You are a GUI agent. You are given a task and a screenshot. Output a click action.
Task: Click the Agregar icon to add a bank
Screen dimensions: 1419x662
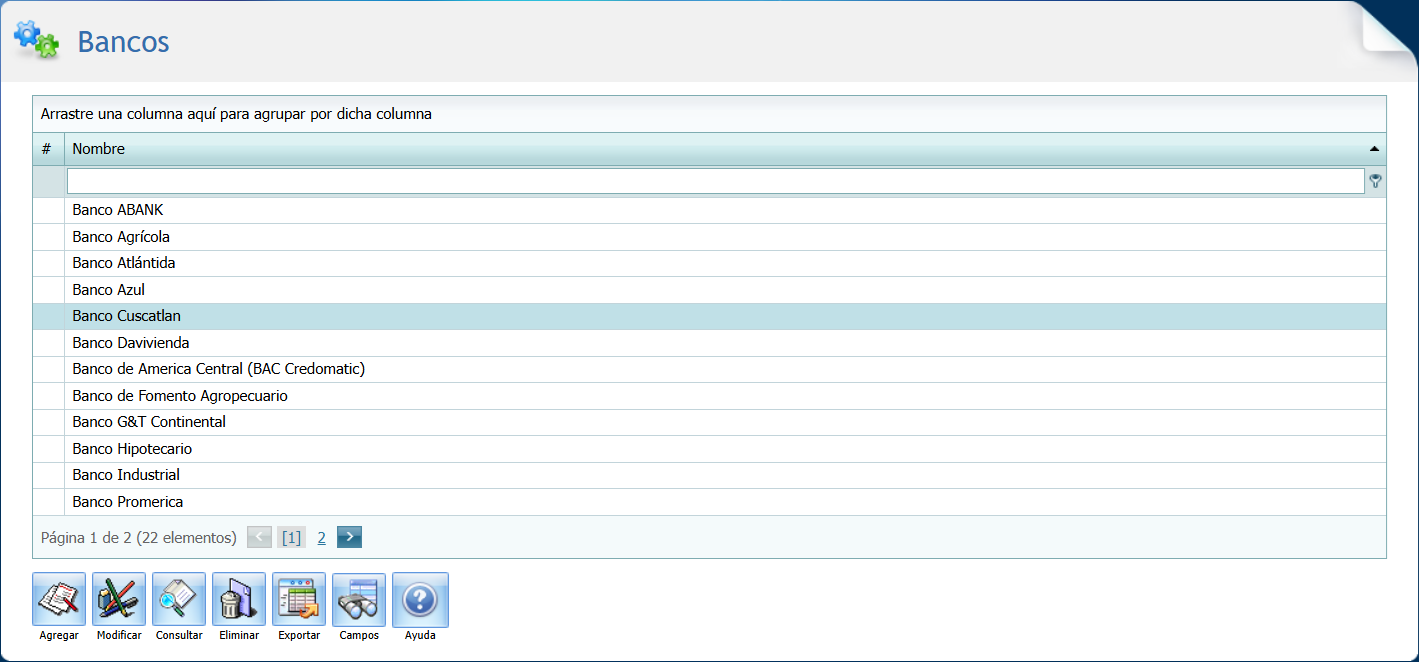point(59,599)
